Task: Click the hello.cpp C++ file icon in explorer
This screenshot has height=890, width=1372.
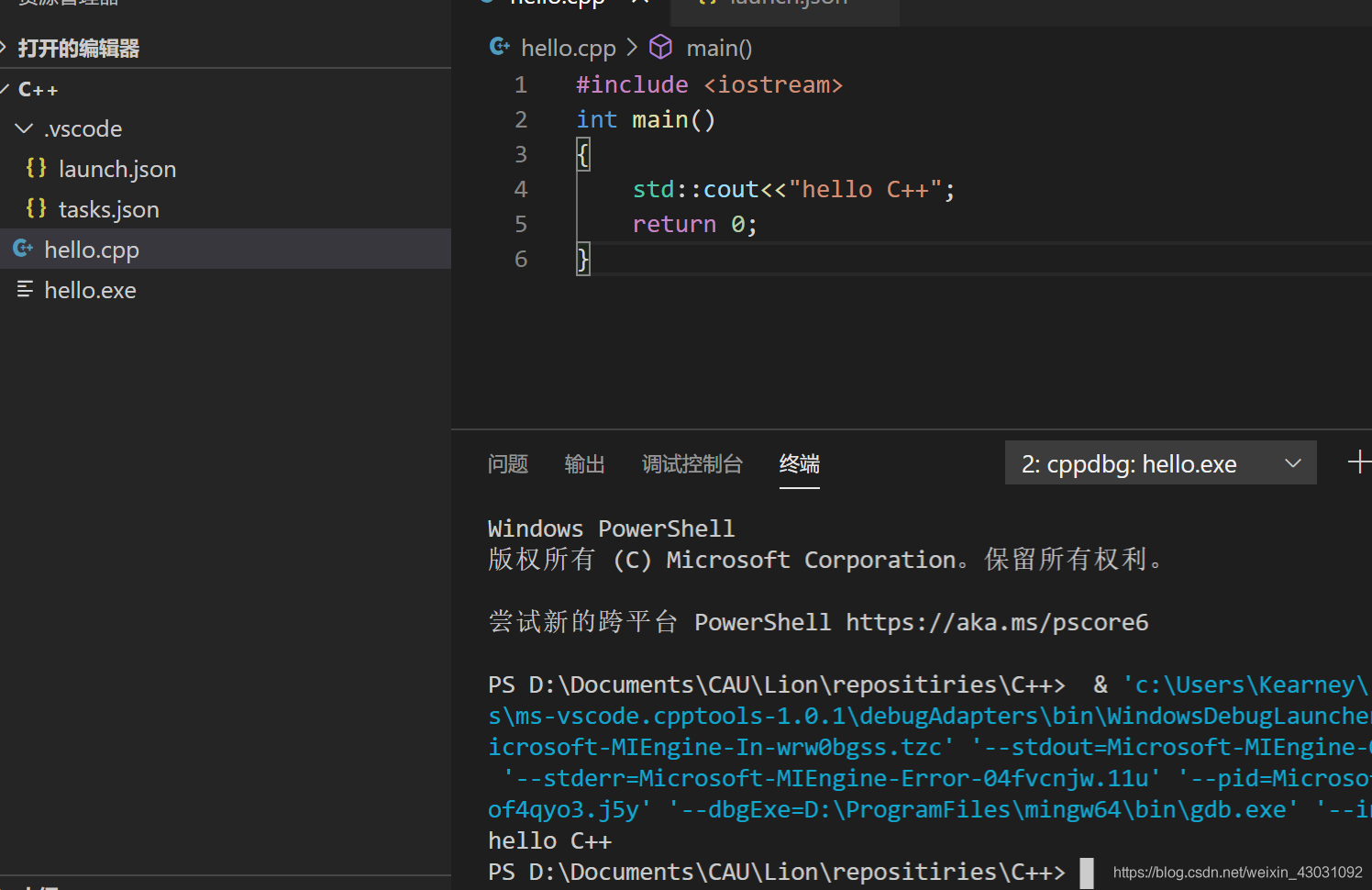Action: [x=23, y=249]
